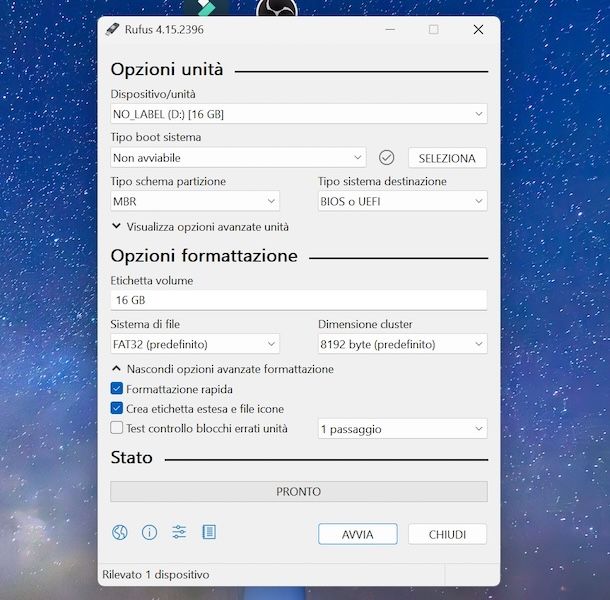610x600 pixels.
Task: Open the Dispositivo/unità dropdown
Action: pos(298,114)
